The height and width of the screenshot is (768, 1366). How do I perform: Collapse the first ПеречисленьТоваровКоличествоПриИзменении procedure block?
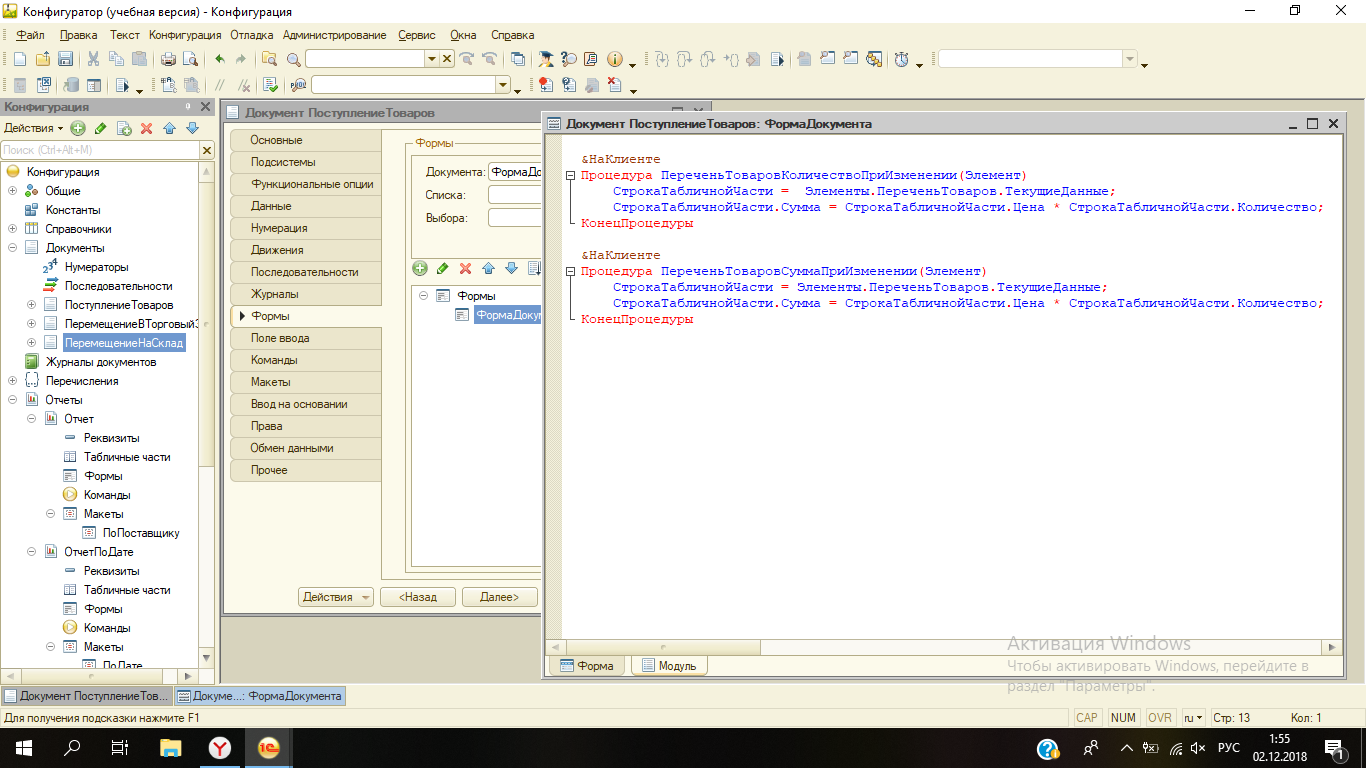click(x=569, y=175)
